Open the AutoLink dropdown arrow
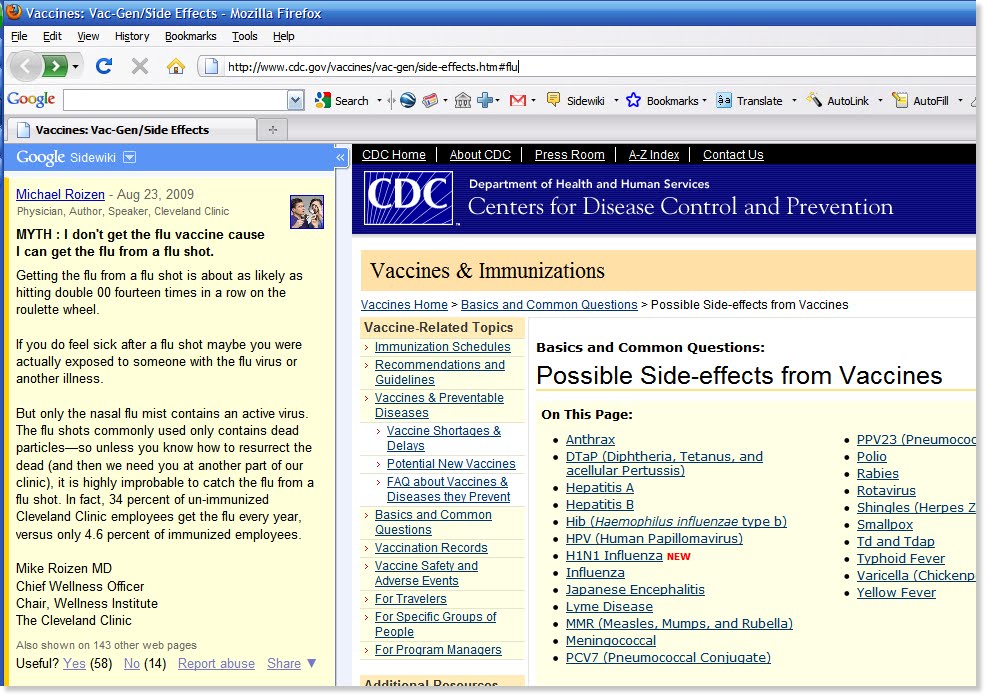Screen dimensions: 985x695 click(880, 101)
